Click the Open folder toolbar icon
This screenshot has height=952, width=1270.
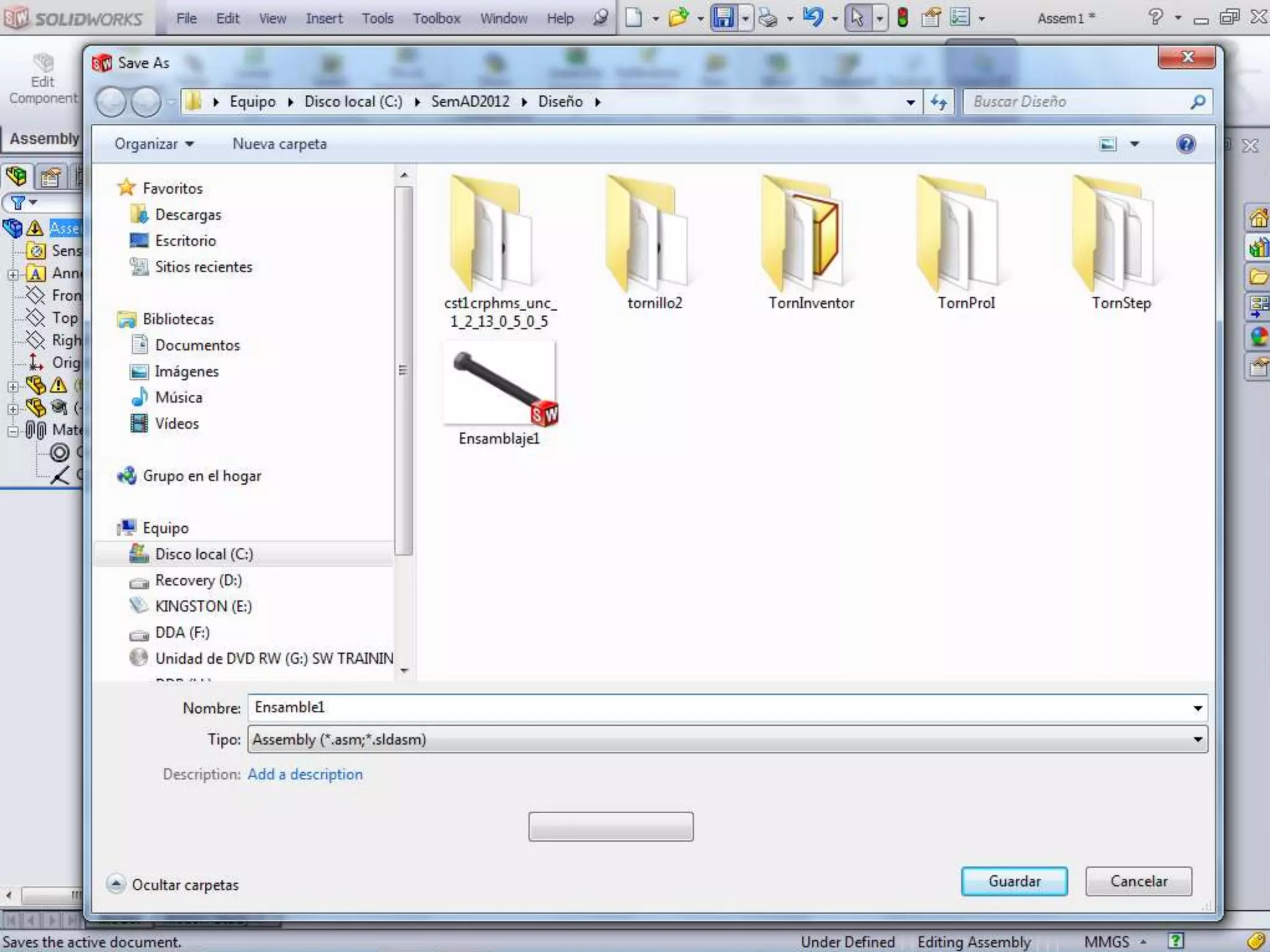pos(678,17)
